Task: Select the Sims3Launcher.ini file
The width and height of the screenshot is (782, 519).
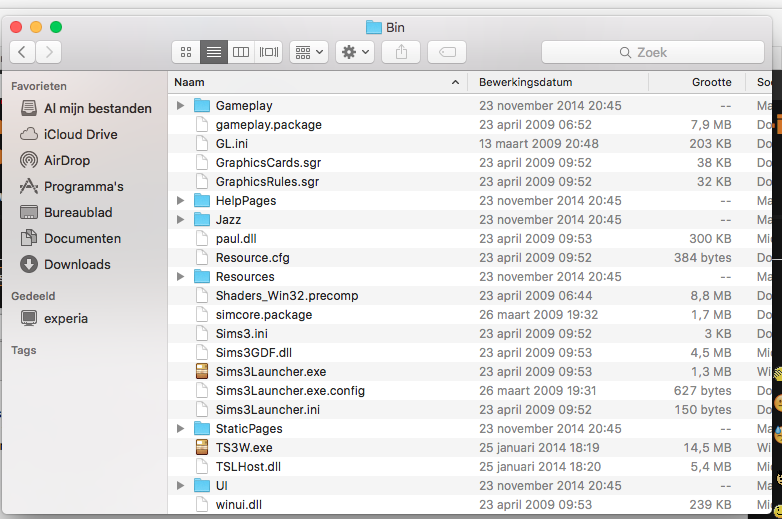Action: pos(268,409)
